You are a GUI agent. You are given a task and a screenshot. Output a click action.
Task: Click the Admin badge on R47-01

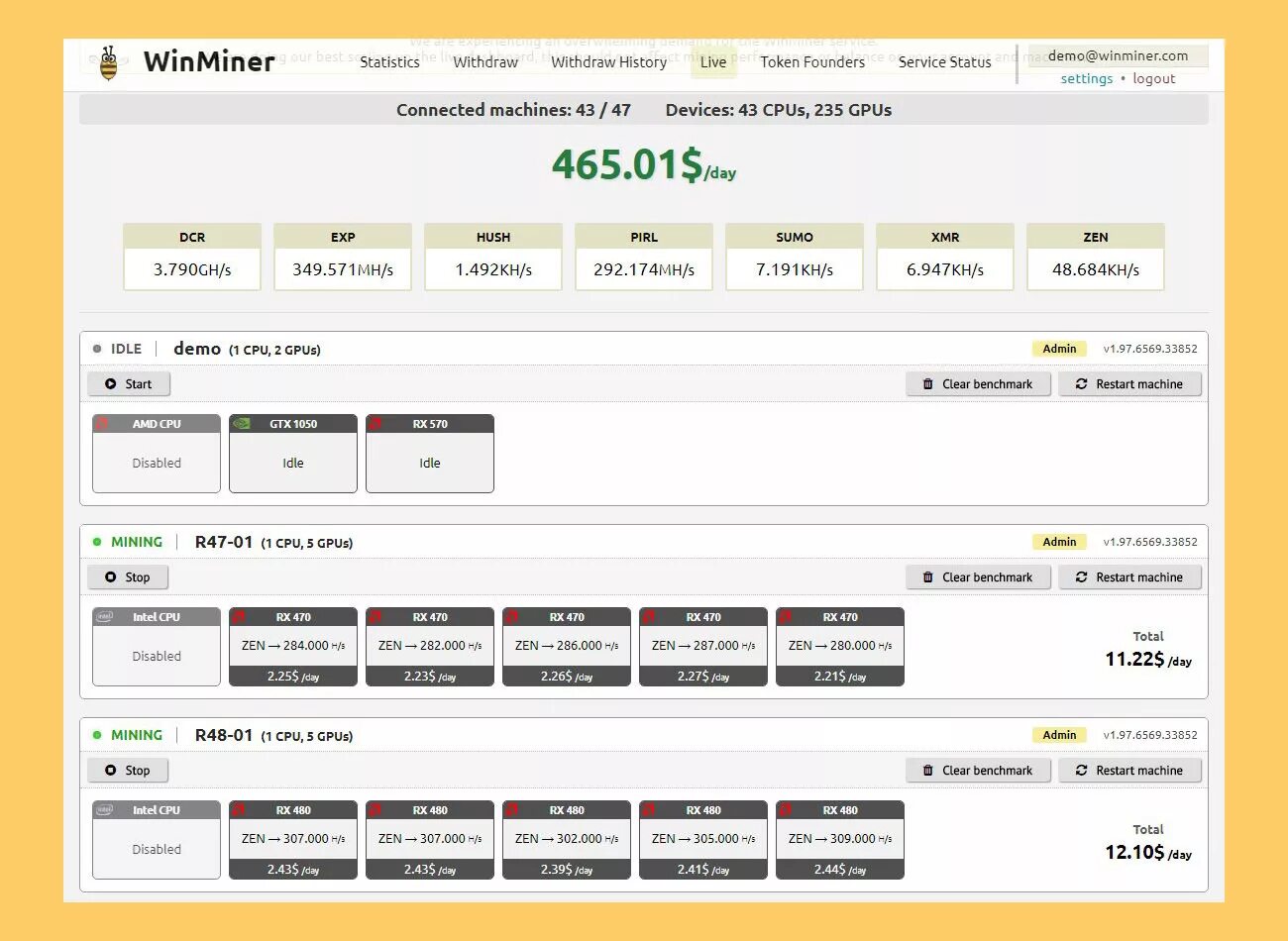(x=1059, y=542)
